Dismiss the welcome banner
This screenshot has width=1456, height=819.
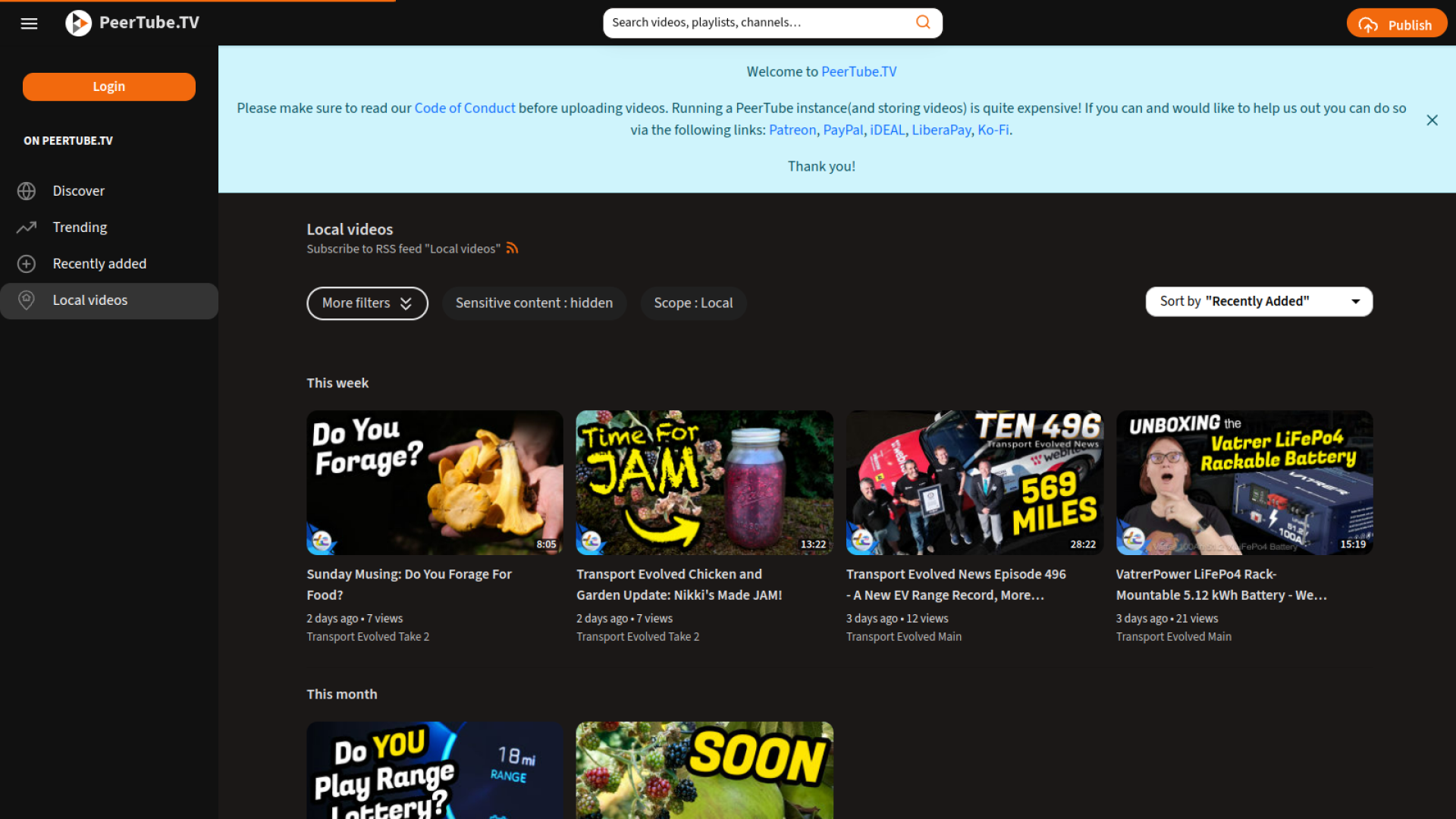[1432, 120]
